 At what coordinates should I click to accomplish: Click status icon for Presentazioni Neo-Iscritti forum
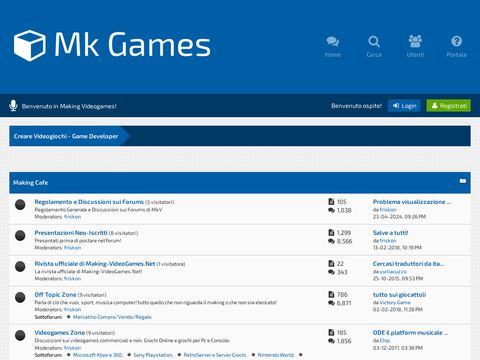[20, 235]
